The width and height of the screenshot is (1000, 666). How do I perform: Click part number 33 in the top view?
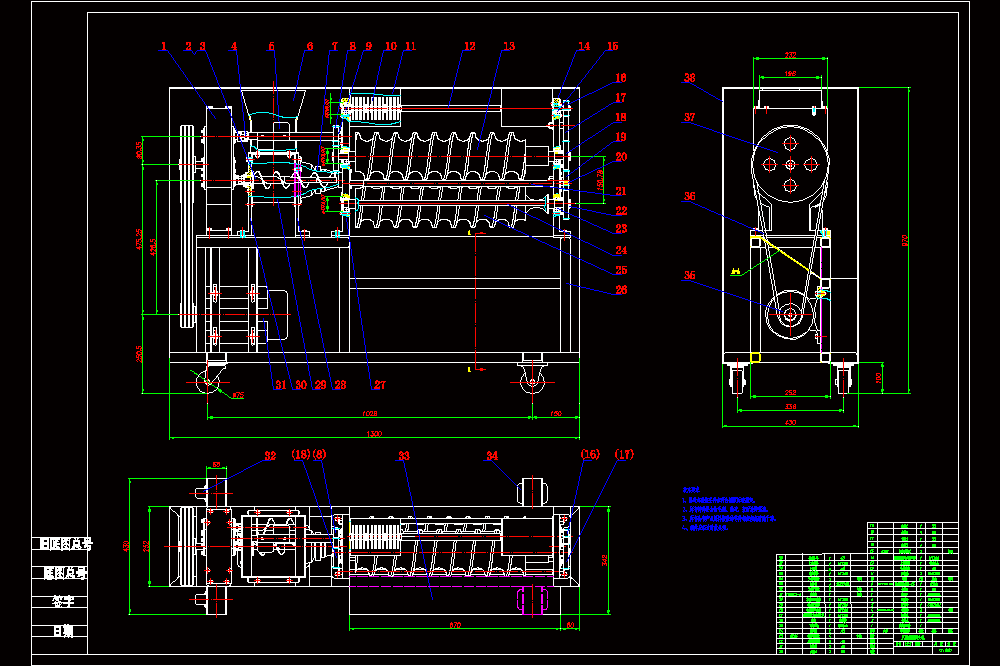click(x=404, y=456)
